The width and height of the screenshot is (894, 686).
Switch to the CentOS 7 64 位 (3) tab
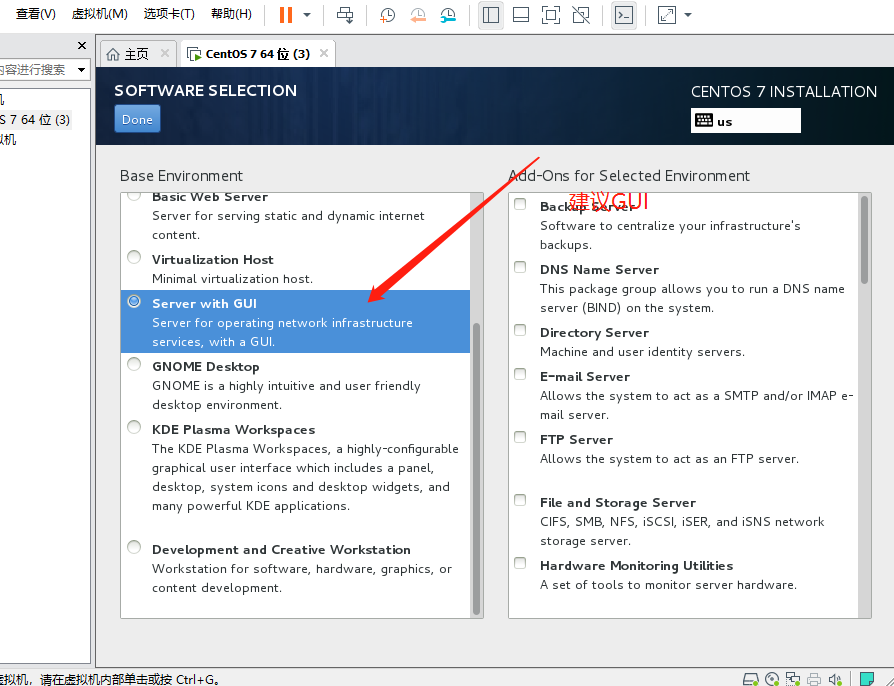tap(258, 54)
